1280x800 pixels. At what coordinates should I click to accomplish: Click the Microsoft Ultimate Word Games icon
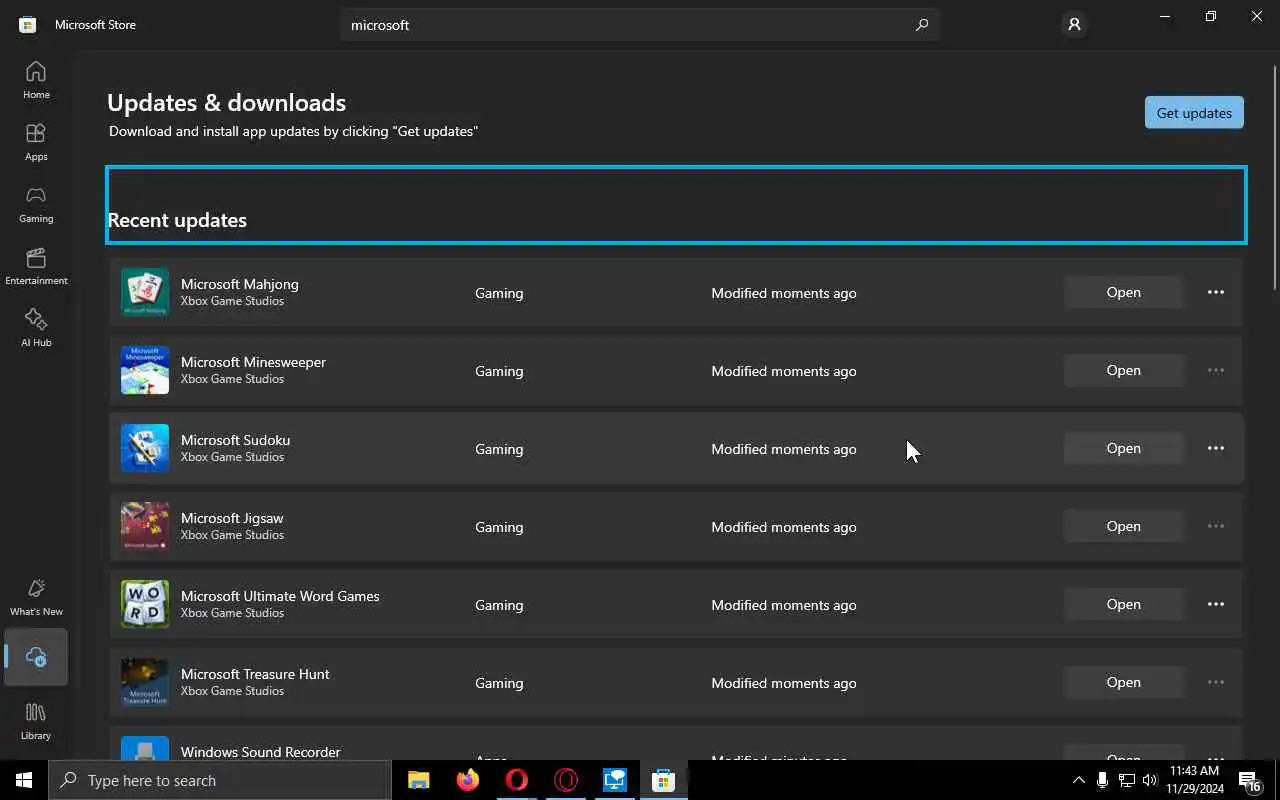(145, 604)
